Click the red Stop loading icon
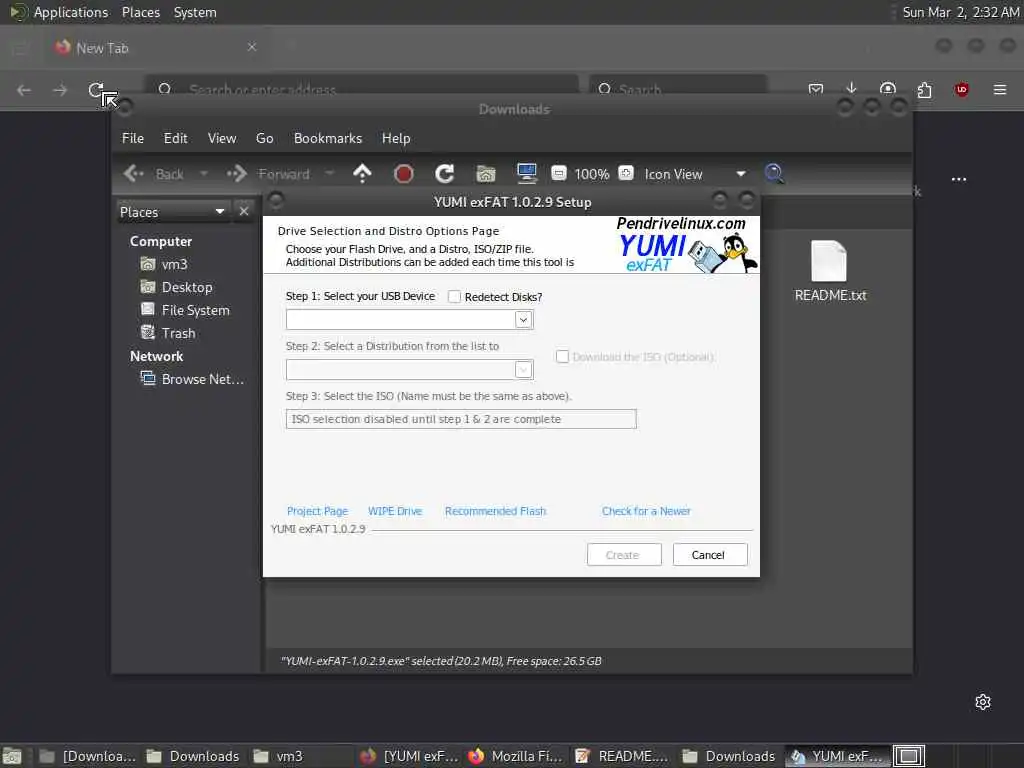1024x768 pixels. (x=404, y=174)
